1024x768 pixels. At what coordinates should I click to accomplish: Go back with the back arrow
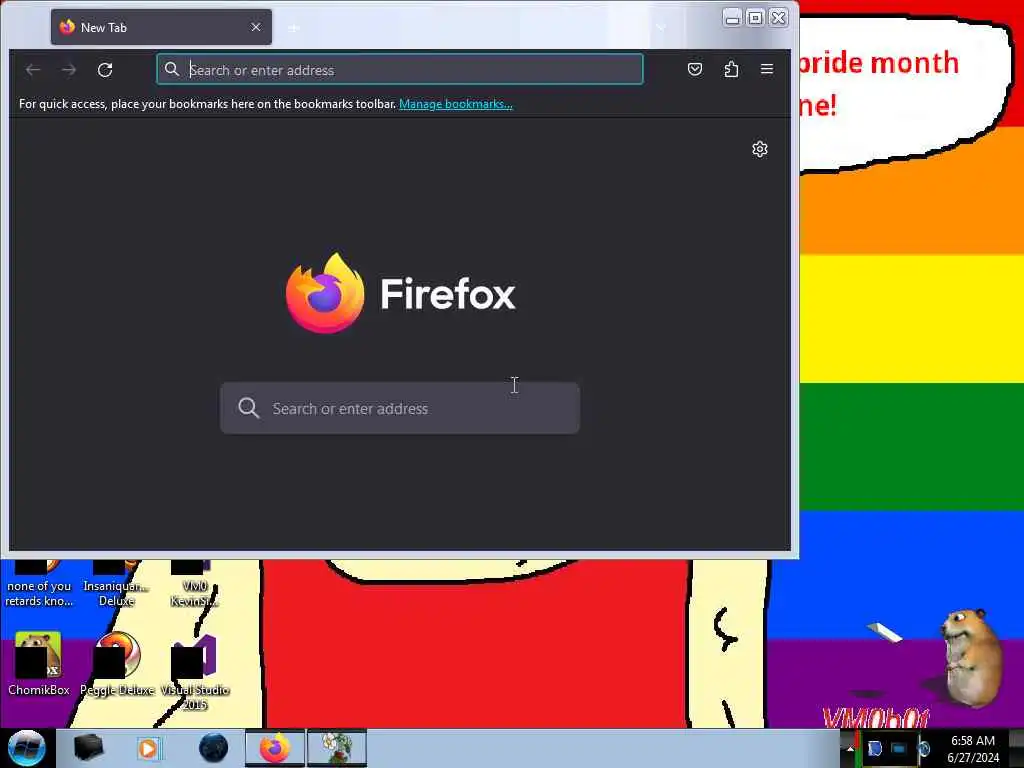click(x=33, y=69)
